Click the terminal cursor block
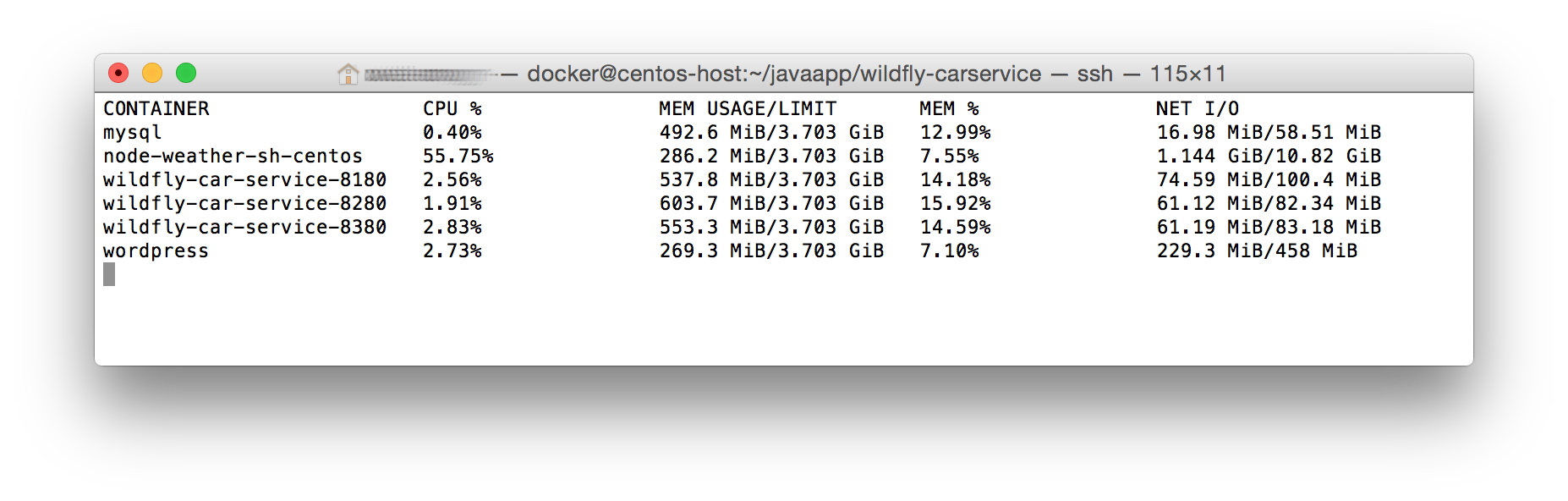Screen dimensions: 1568x501 [x=109, y=274]
